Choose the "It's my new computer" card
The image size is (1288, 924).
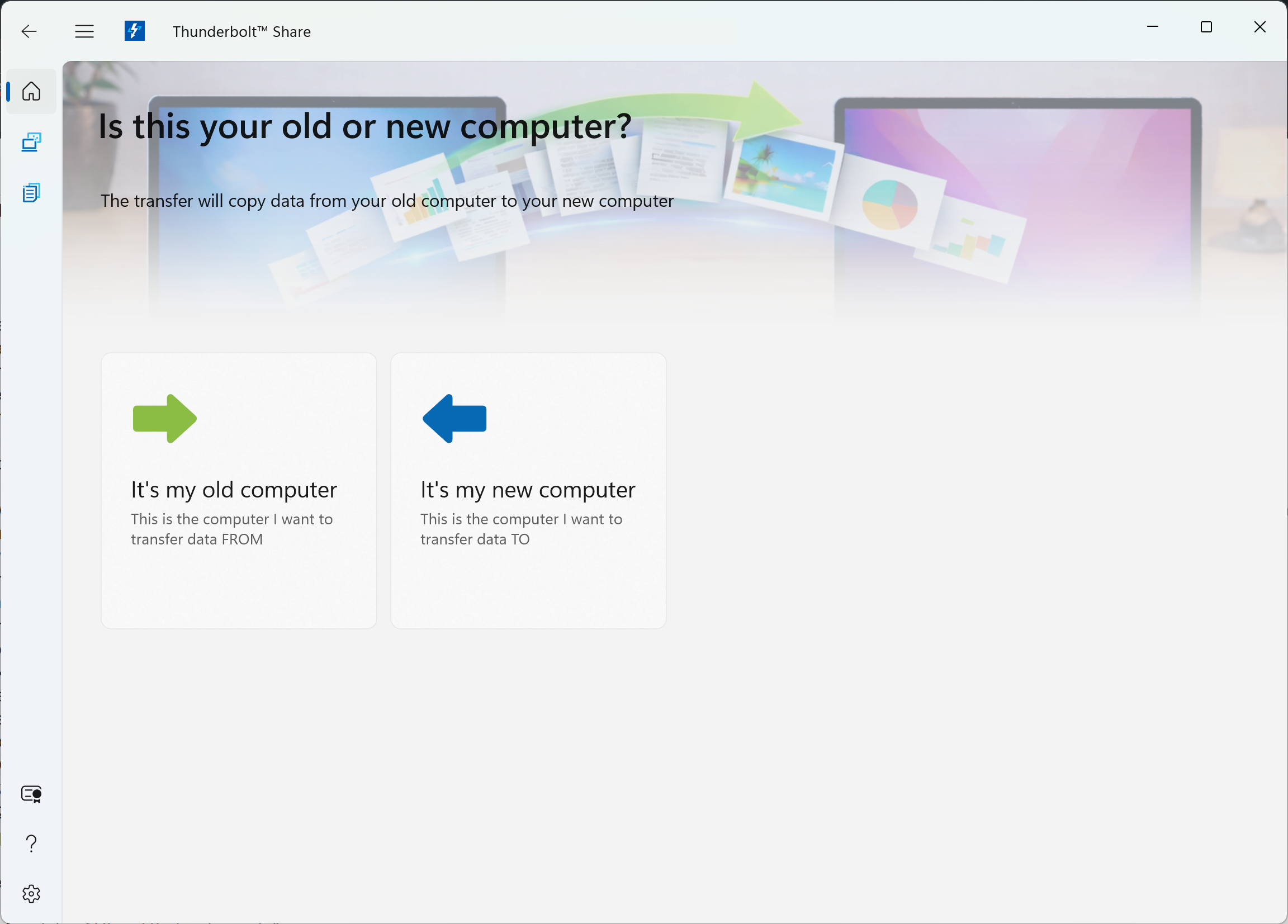(x=528, y=491)
